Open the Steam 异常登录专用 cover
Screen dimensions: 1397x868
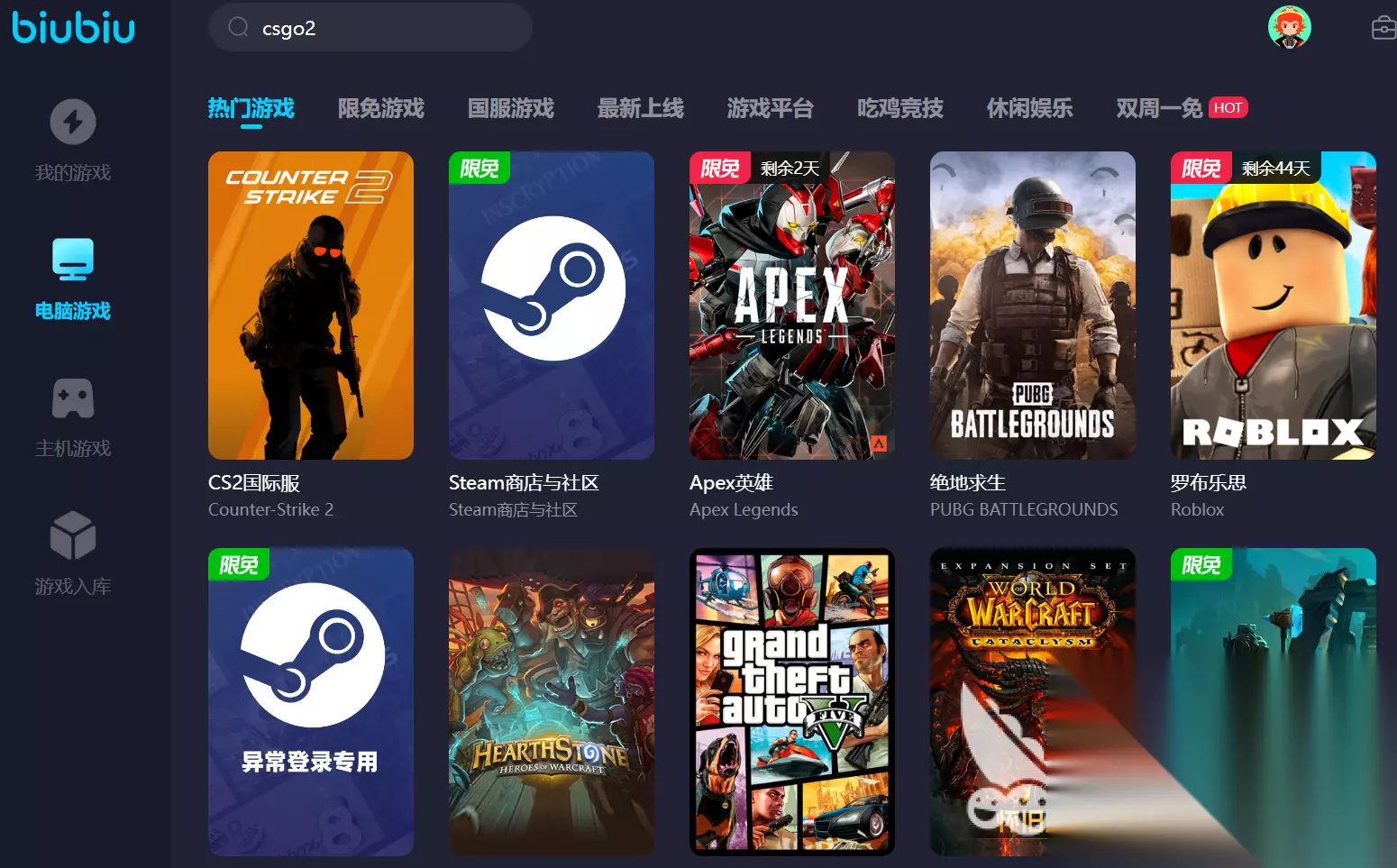point(311,702)
